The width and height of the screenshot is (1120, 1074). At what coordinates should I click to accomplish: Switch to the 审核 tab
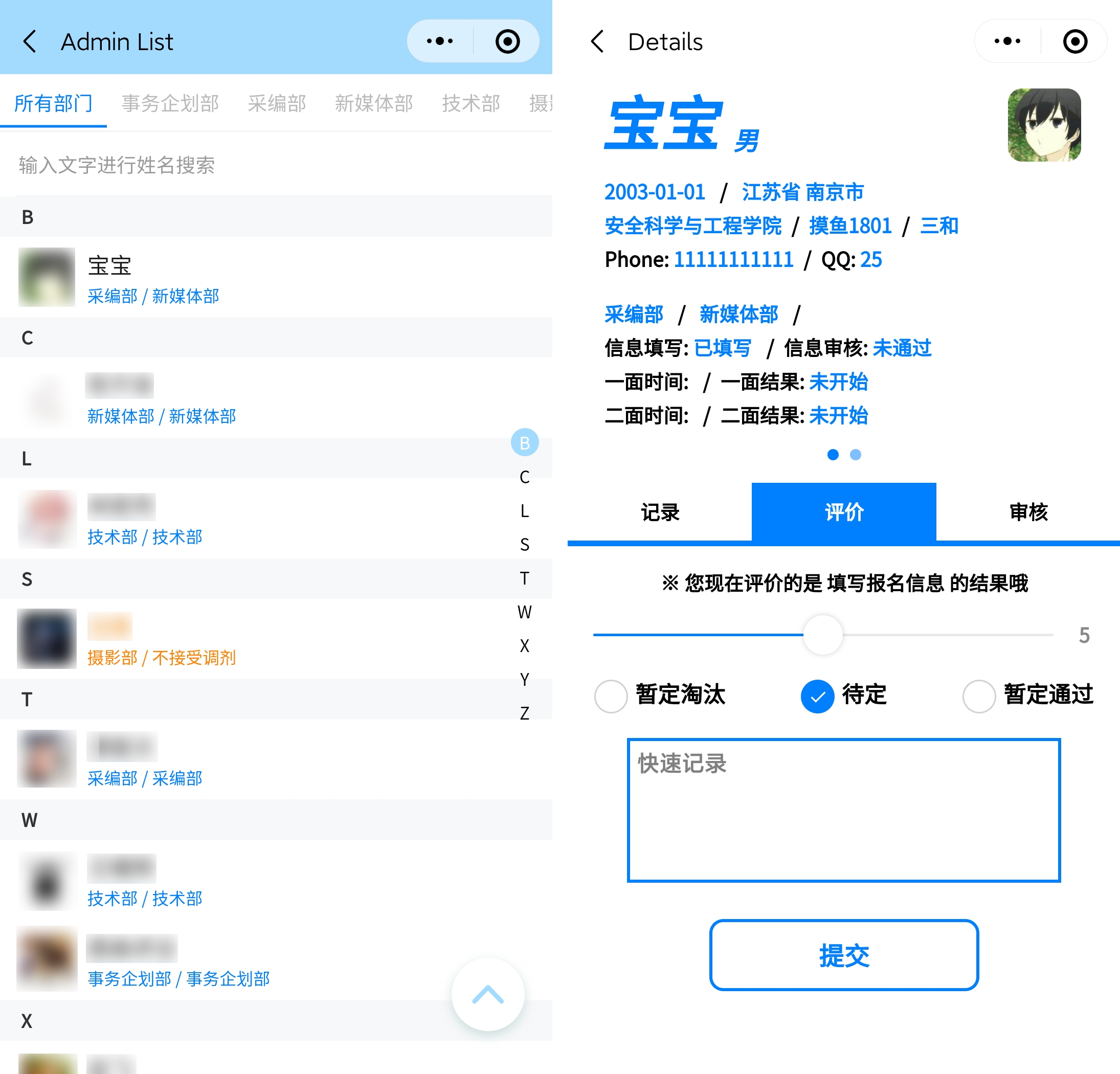(1028, 511)
